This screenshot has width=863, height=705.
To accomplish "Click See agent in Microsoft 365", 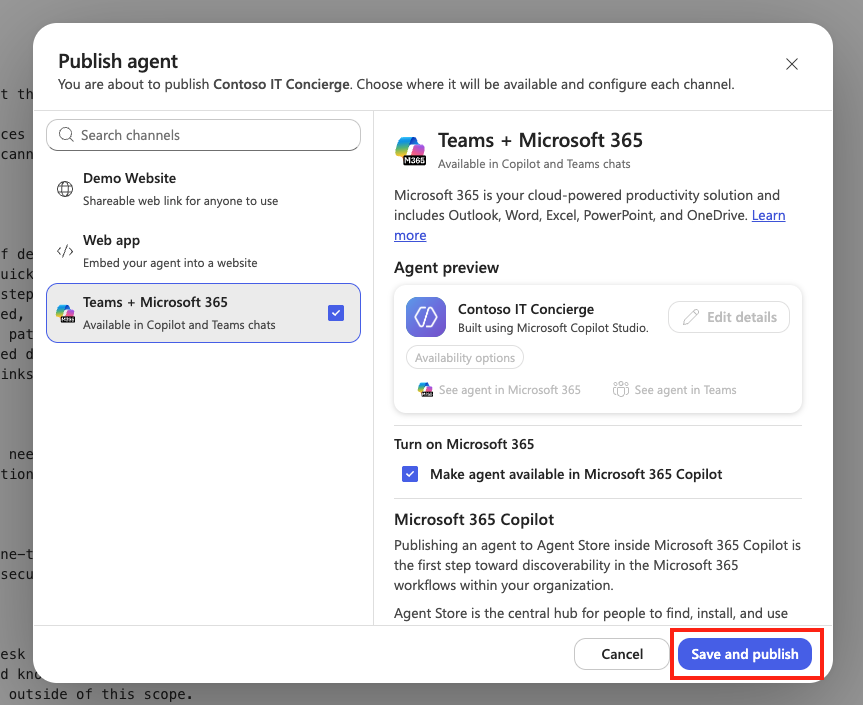I will pyautogui.click(x=499, y=390).
